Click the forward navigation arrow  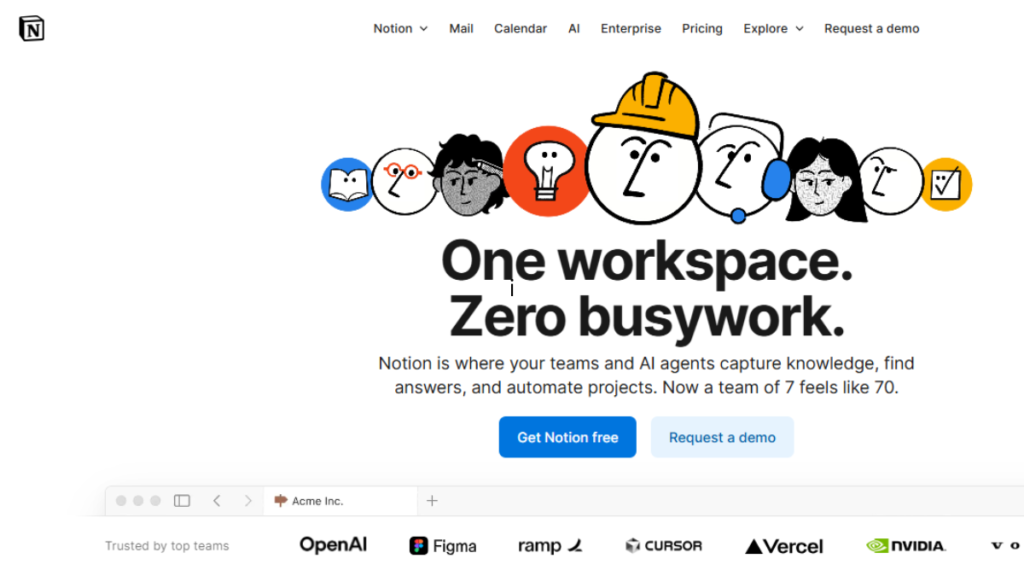[247, 500]
